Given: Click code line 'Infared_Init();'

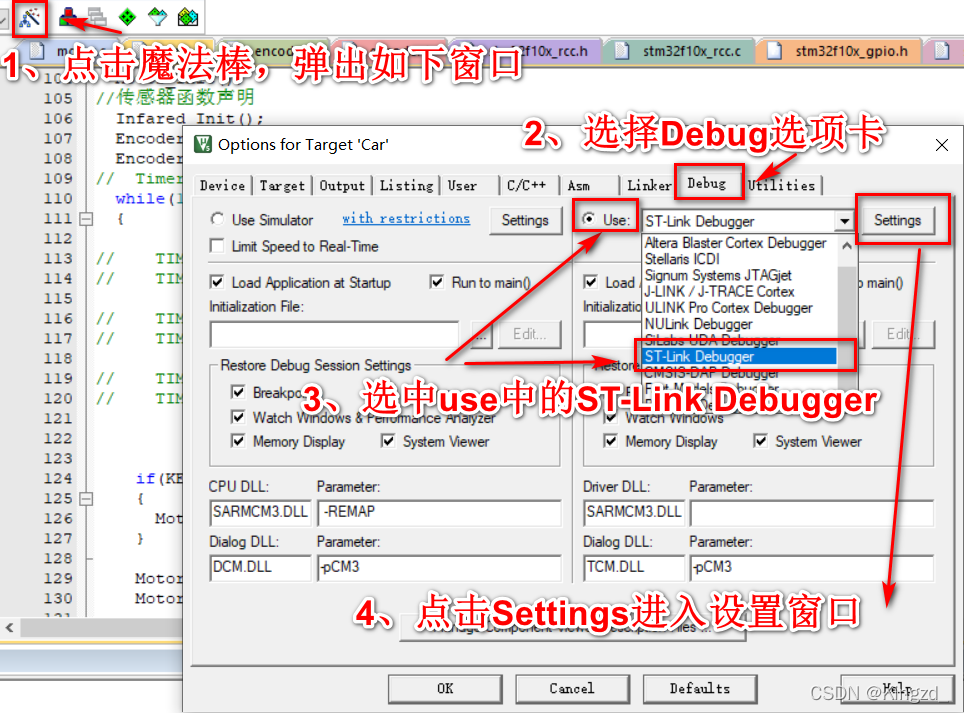Looking at the screenshot, I should click(190, 118).
